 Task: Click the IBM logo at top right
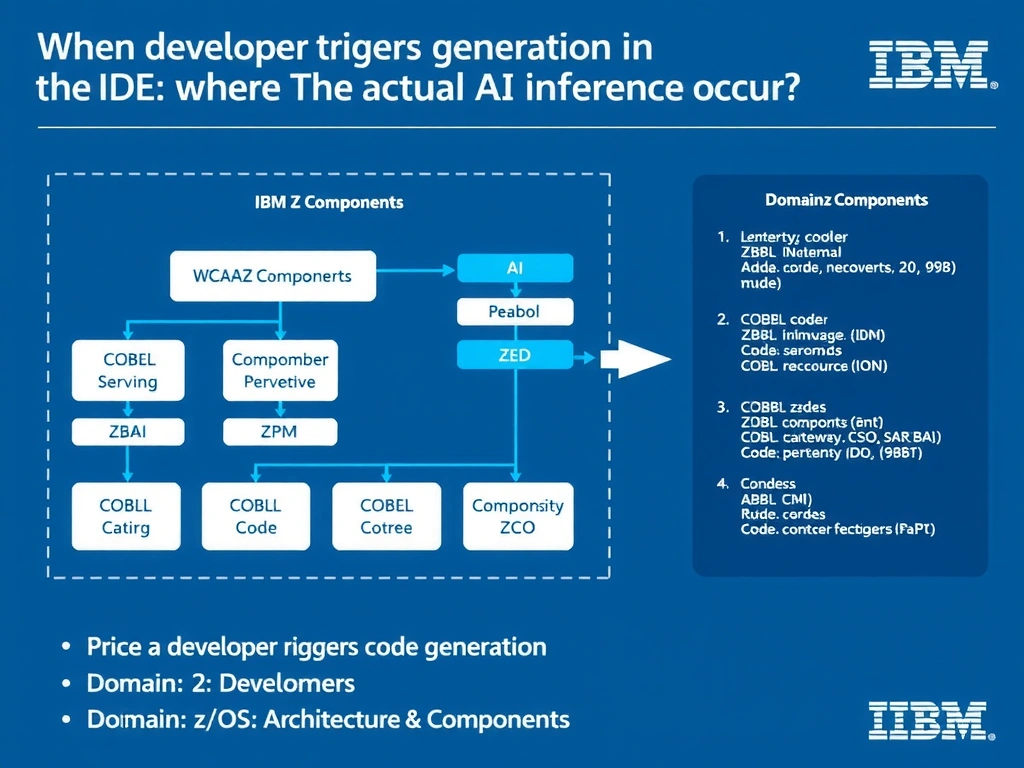(932, 65)
